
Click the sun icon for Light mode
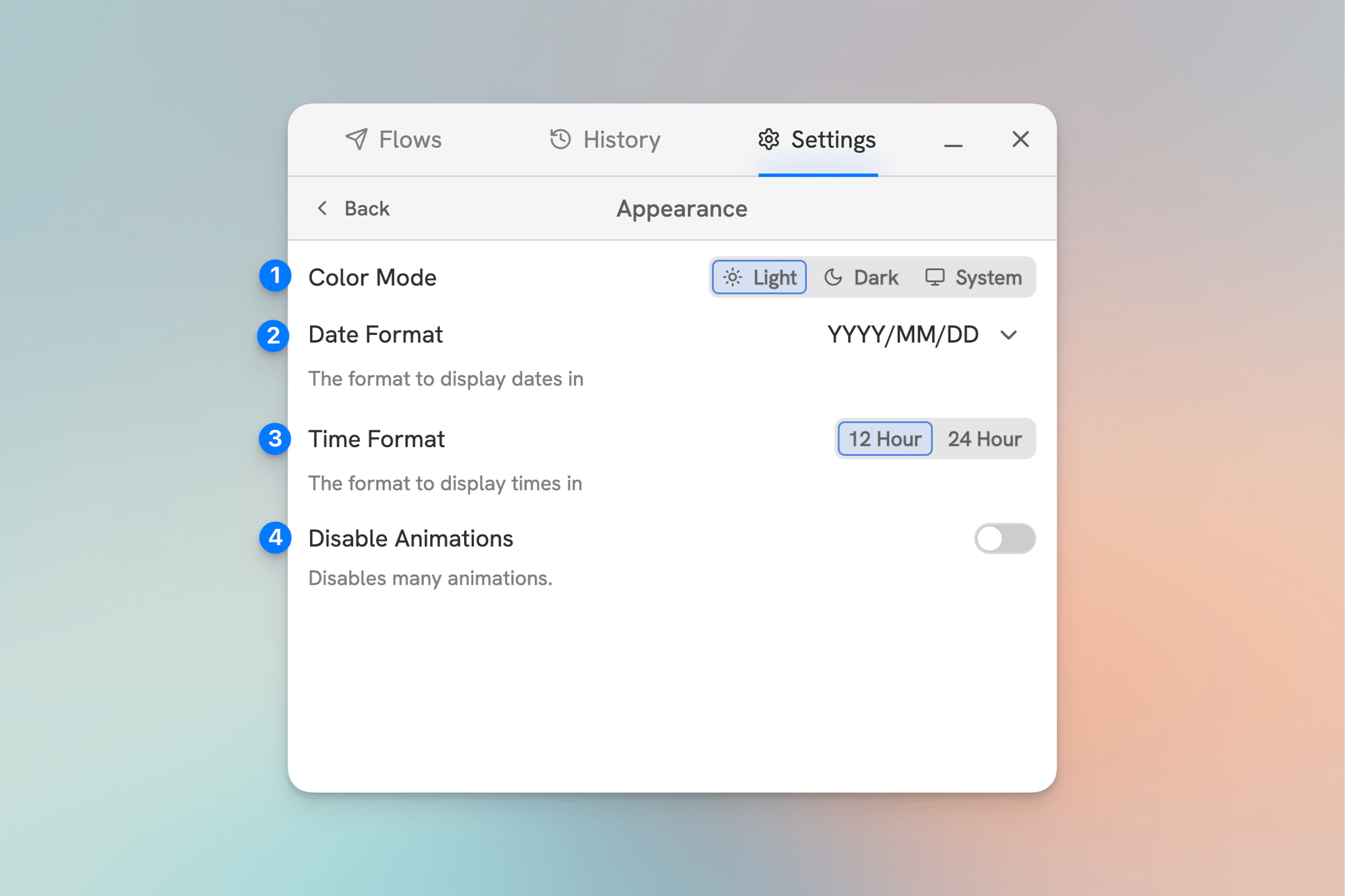click(733, 277)
